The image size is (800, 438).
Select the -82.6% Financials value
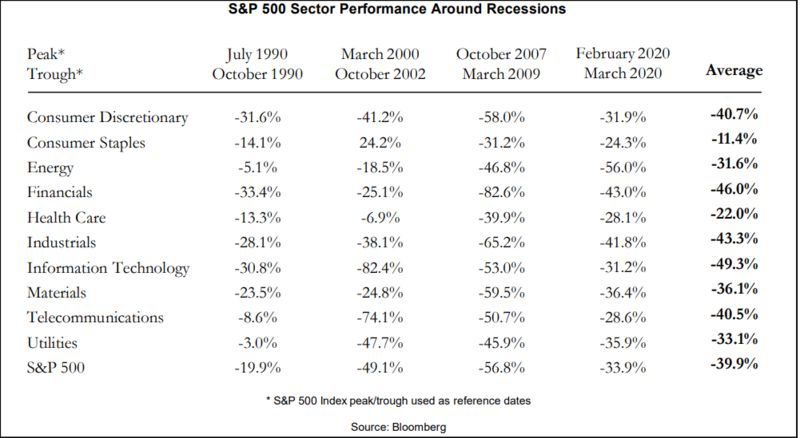[500, 189]
